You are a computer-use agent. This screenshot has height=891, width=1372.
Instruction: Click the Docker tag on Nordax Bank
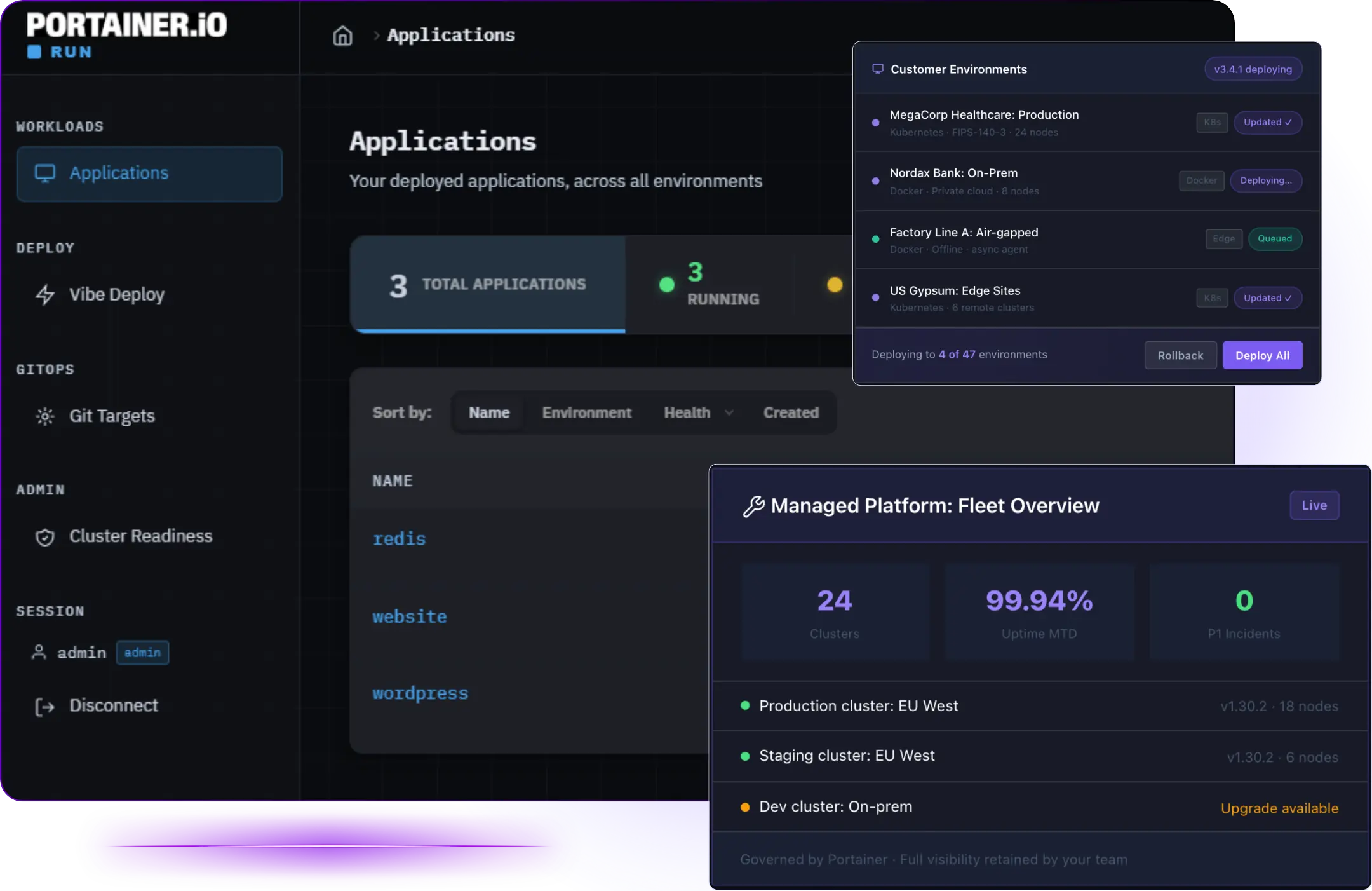tap(1201, 181)
